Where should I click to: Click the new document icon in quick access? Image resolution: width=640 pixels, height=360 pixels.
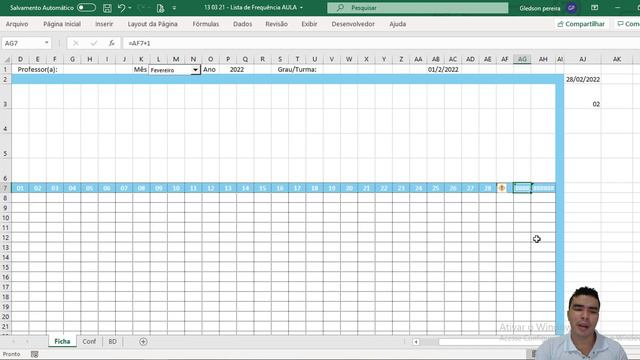(160, 8)
